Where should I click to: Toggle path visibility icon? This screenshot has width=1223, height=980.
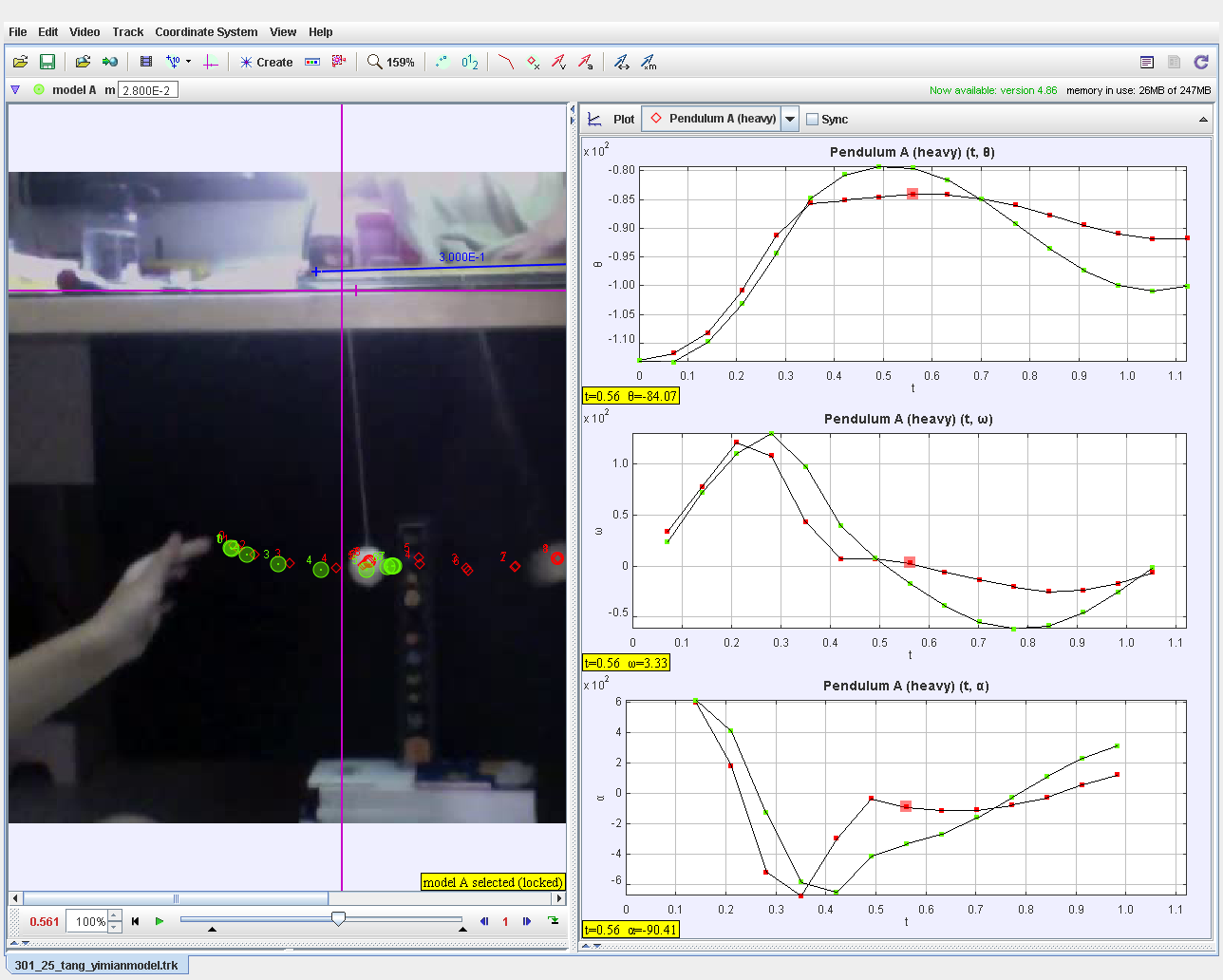click(x=506, y=62)
